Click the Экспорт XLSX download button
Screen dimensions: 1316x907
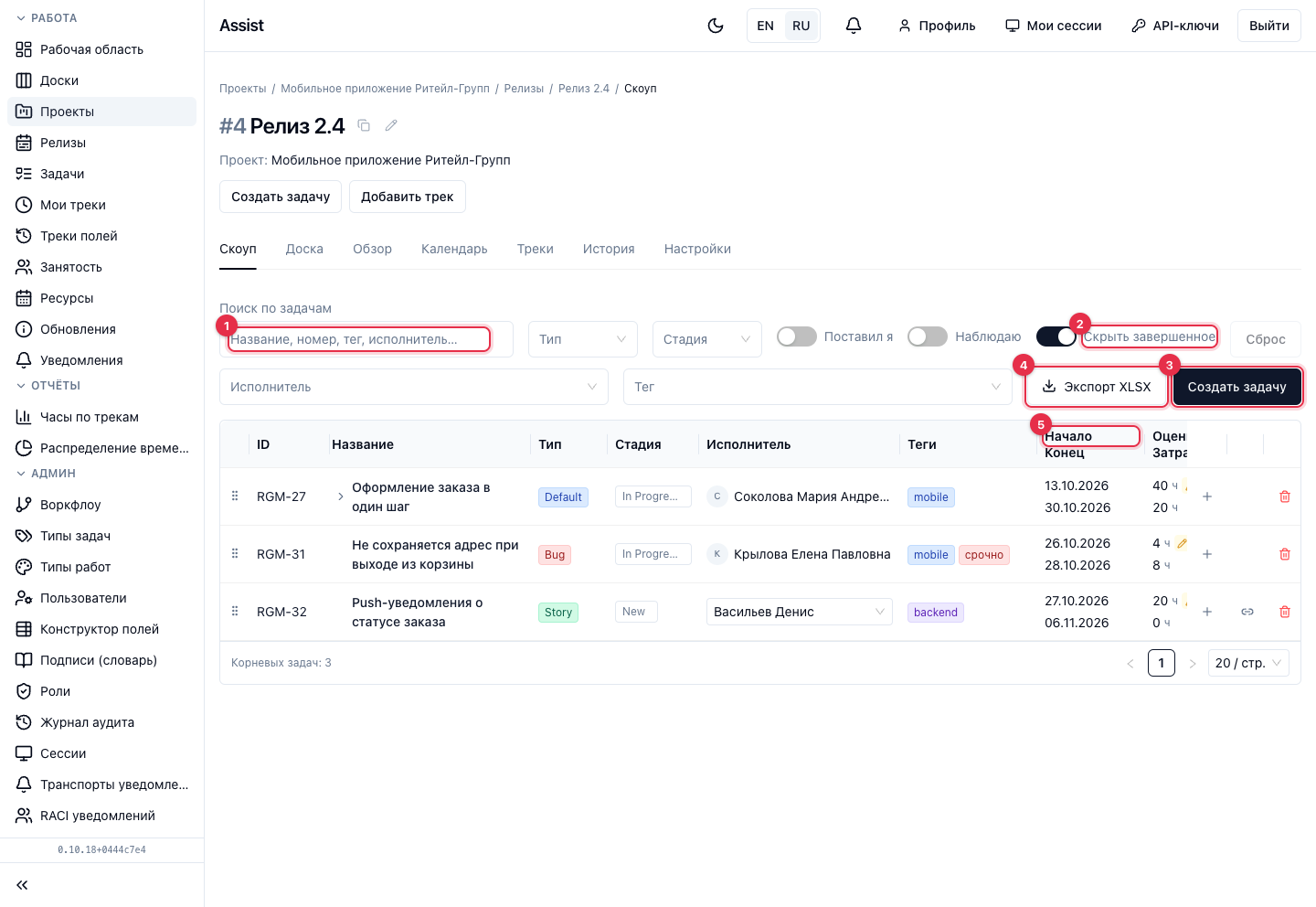pos(1097,387)
